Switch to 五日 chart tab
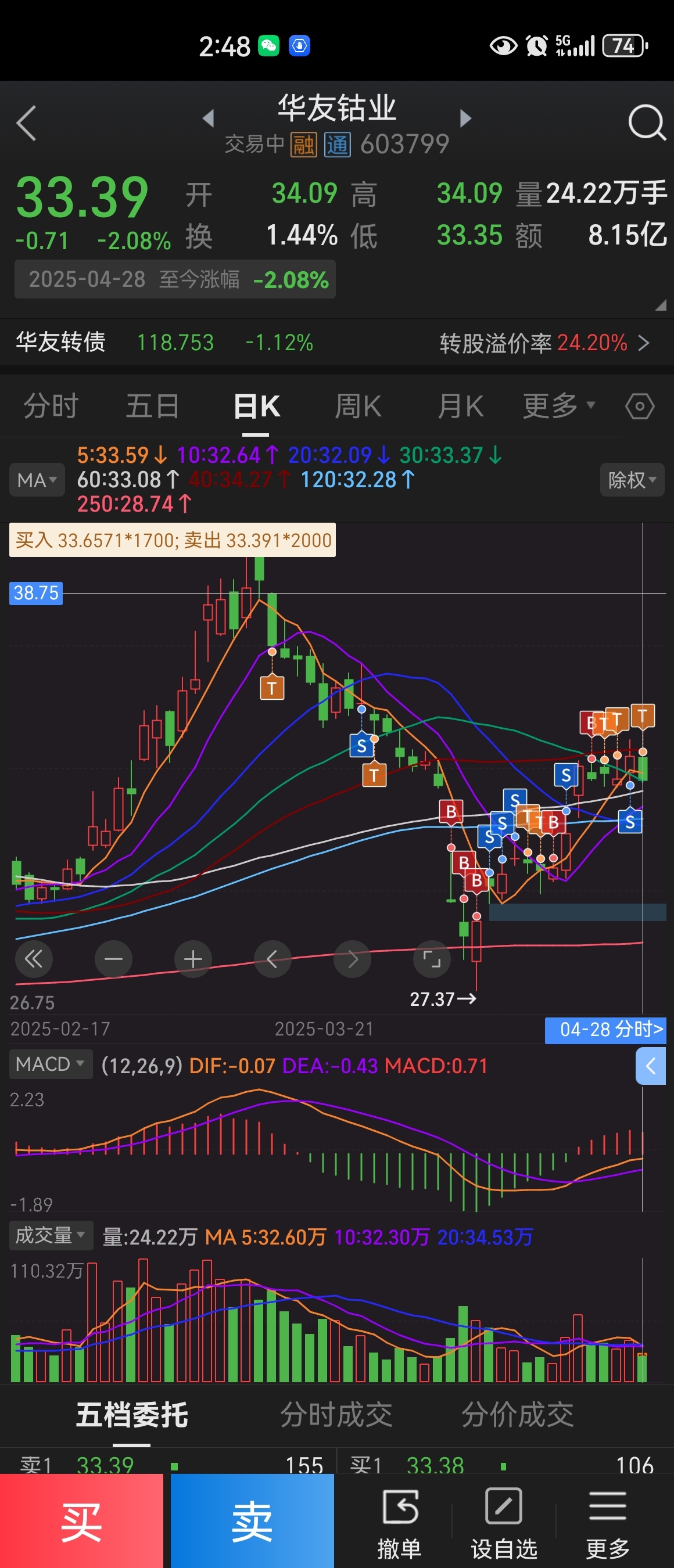 click(153, 406)
